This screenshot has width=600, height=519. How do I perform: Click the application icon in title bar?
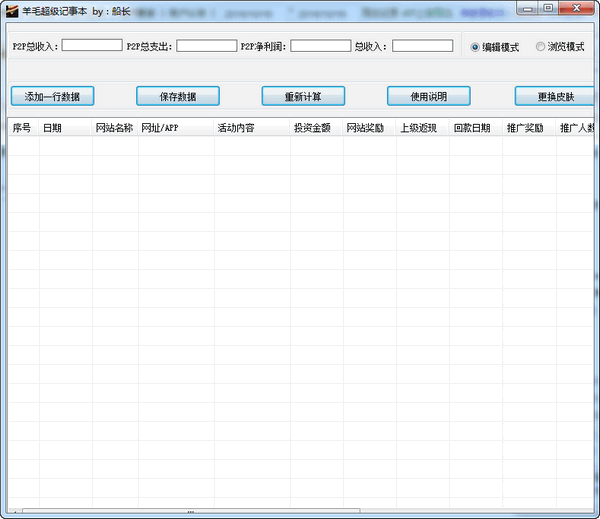click(12, 11)
